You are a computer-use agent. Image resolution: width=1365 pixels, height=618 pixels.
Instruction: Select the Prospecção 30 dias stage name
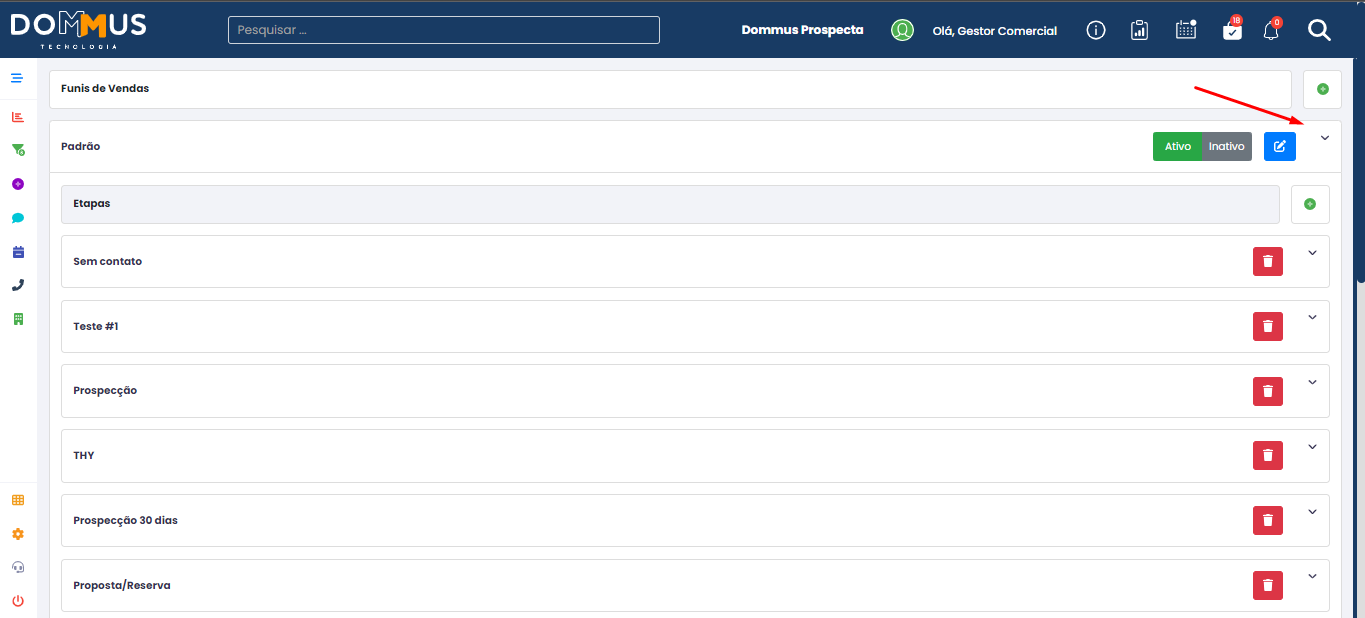(126, 521)
